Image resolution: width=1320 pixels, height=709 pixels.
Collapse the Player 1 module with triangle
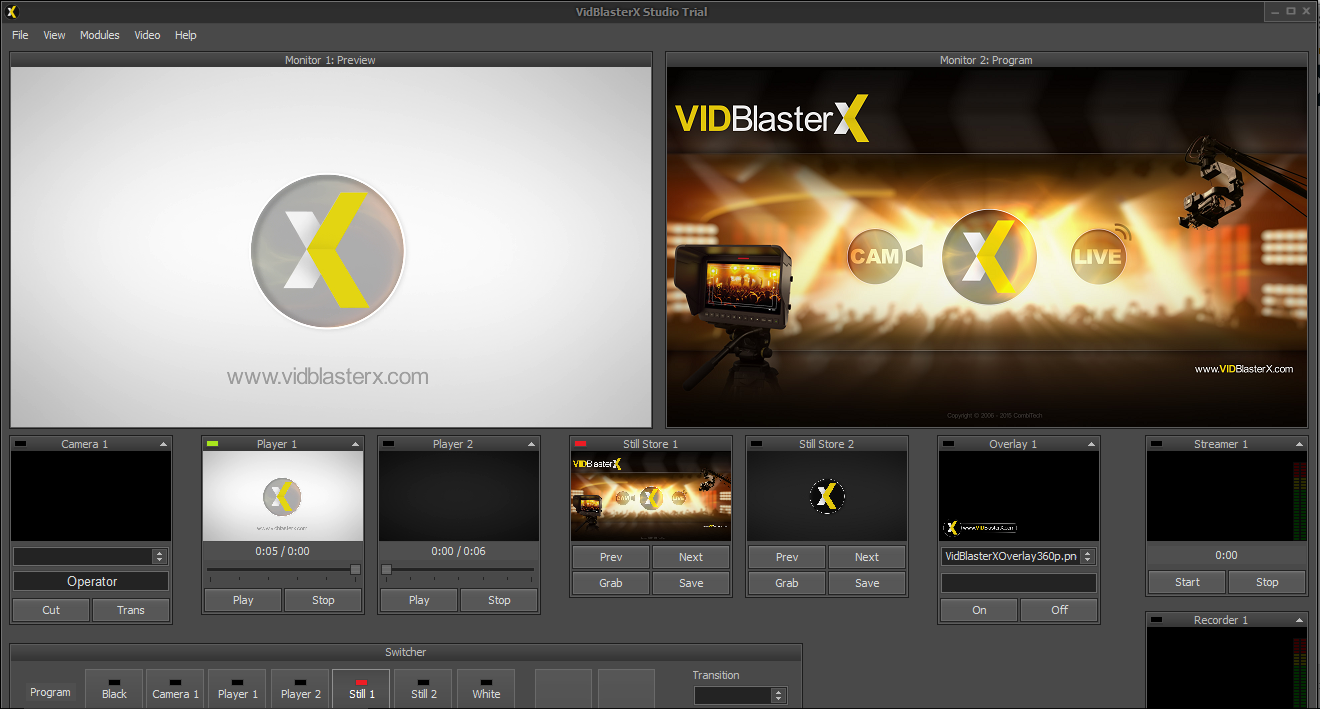[x=354, y=444]
